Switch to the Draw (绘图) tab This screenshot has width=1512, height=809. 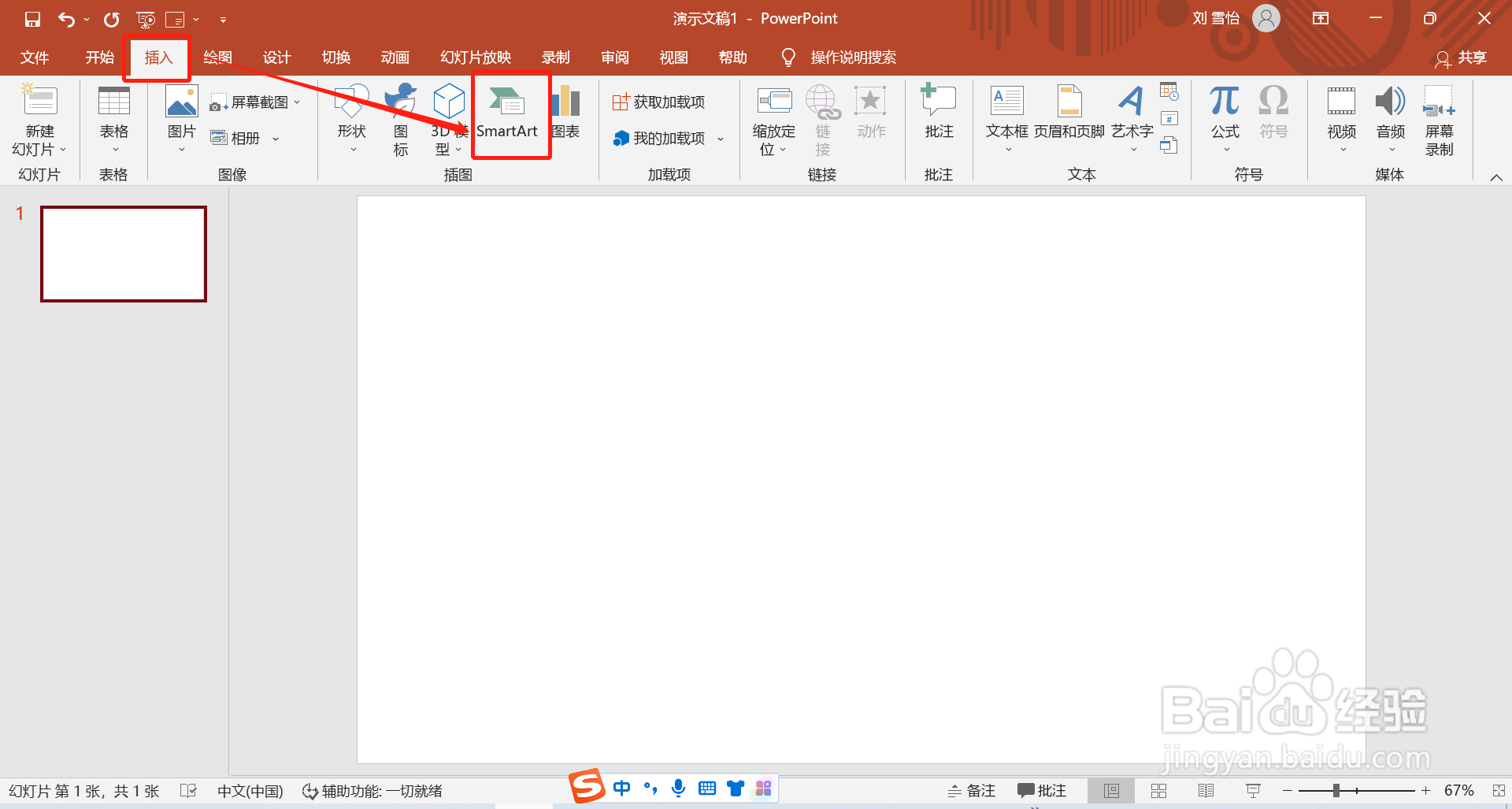pos(217,58)
